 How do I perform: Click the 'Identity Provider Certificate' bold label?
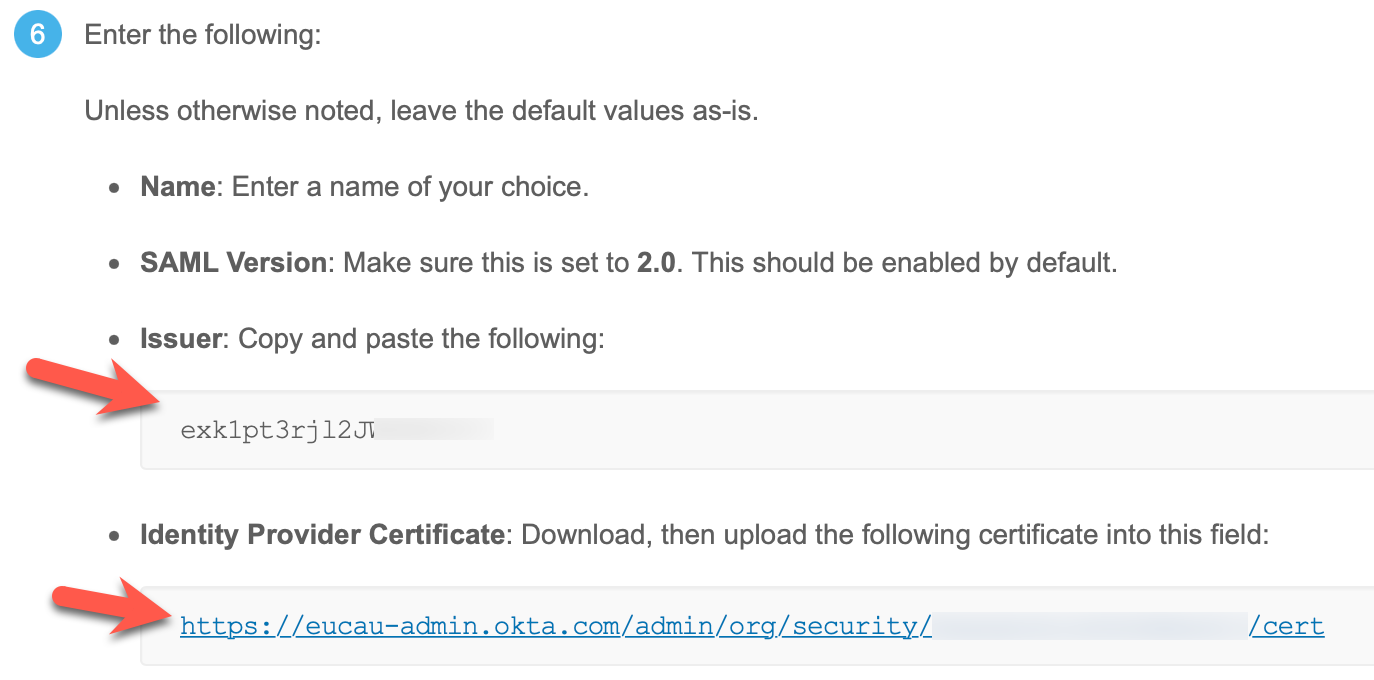[x=321, y=535]
